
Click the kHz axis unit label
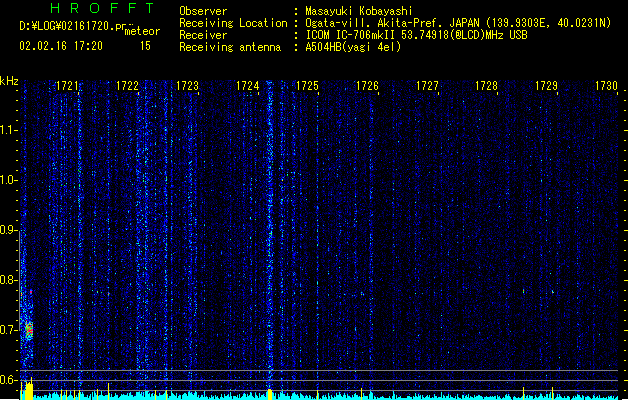pyautogui.click(x=9, y=81)
